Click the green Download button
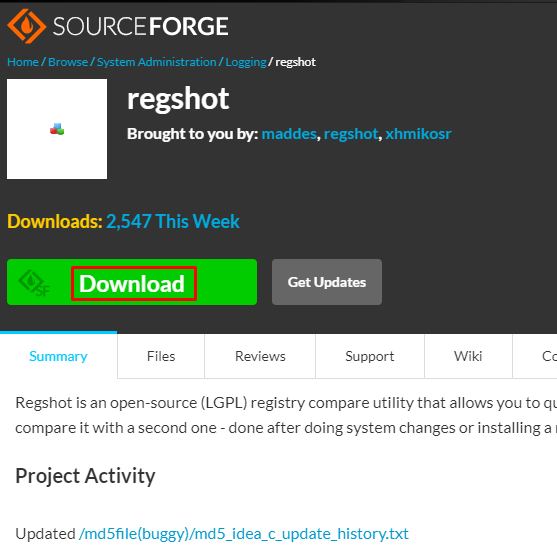 point(132,282)
